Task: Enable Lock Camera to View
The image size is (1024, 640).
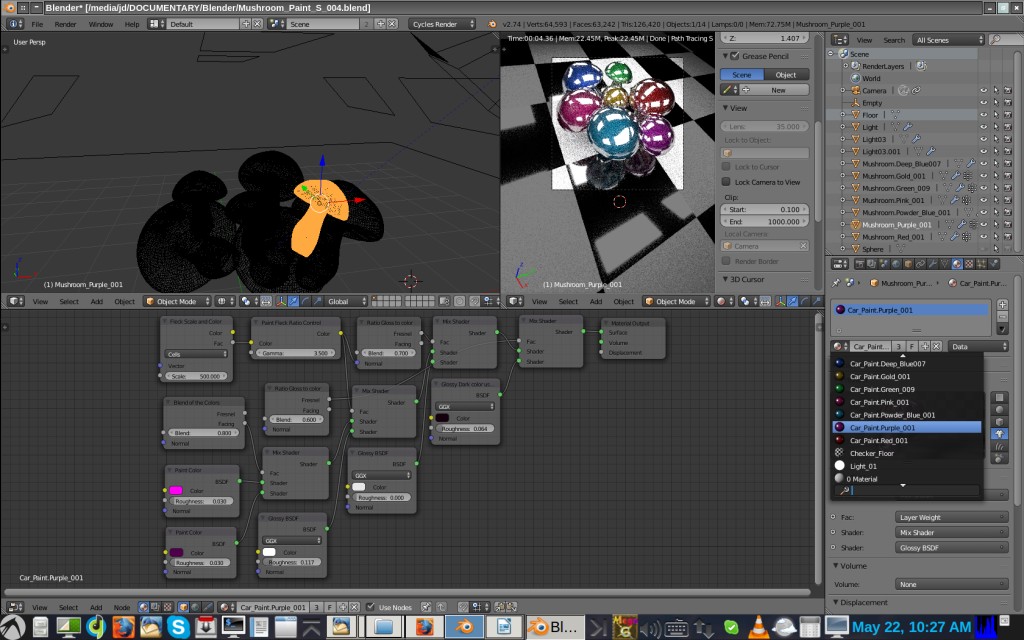Action: [x=726, y=182]
